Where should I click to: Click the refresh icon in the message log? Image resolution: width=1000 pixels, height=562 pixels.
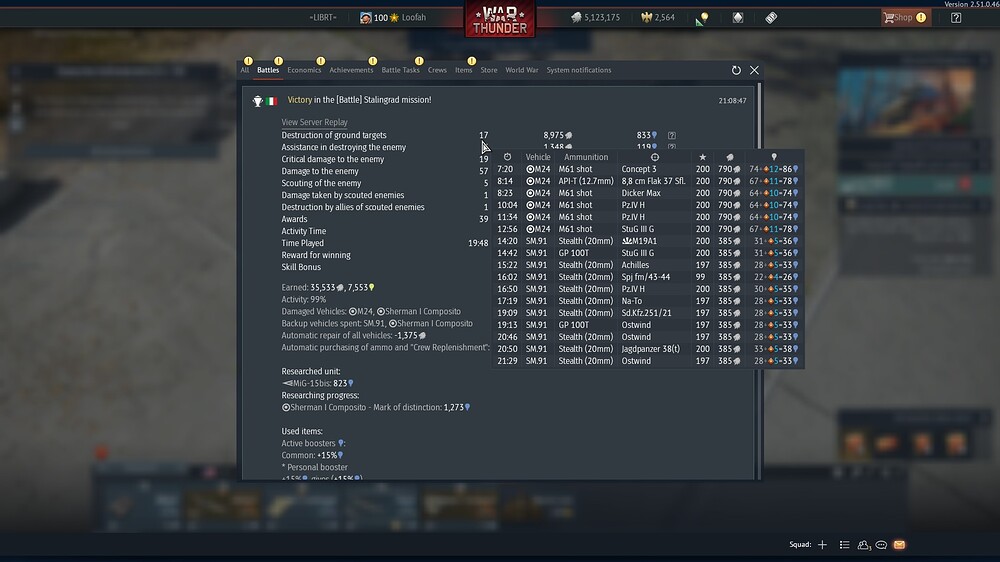[736, 70]
